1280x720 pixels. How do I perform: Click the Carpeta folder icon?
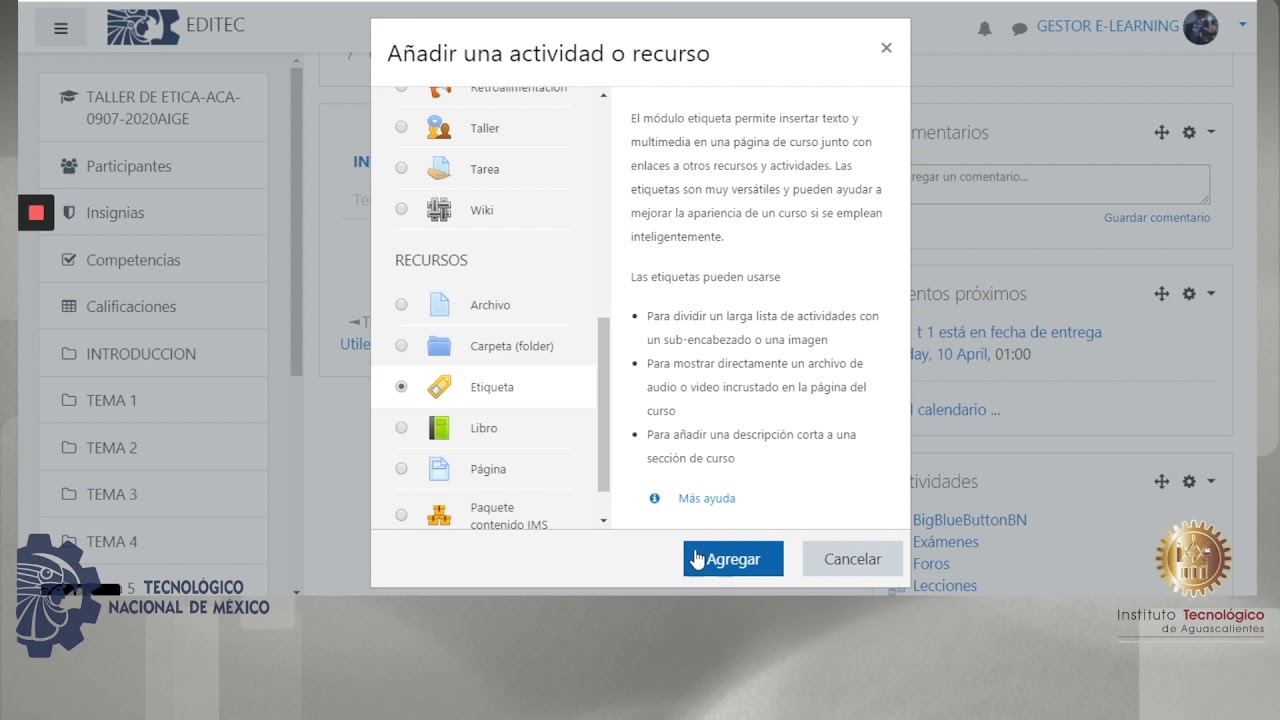tap(439, 346)
